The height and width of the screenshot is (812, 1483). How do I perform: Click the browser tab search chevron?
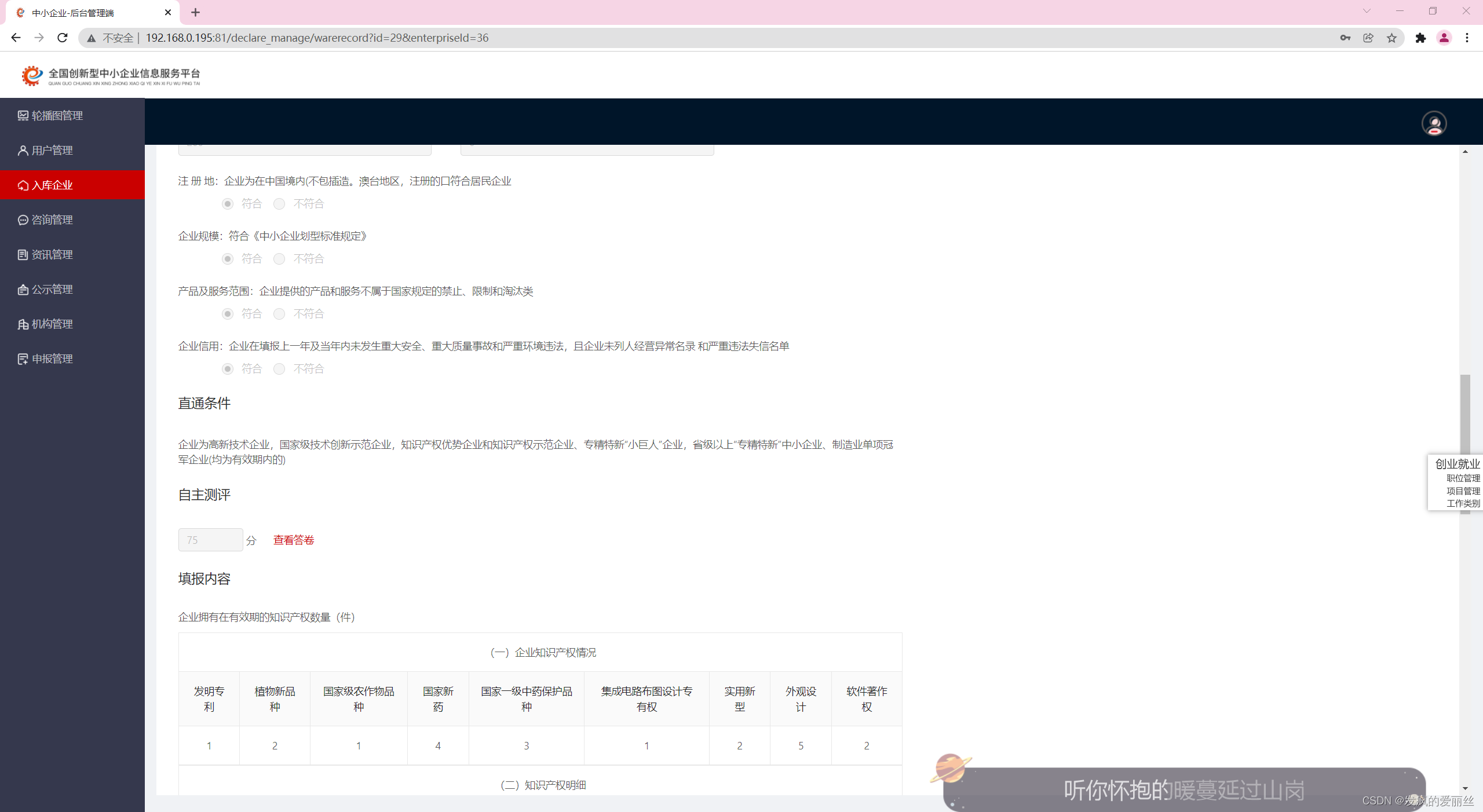pyautogui.click(x=1367, y=12)
